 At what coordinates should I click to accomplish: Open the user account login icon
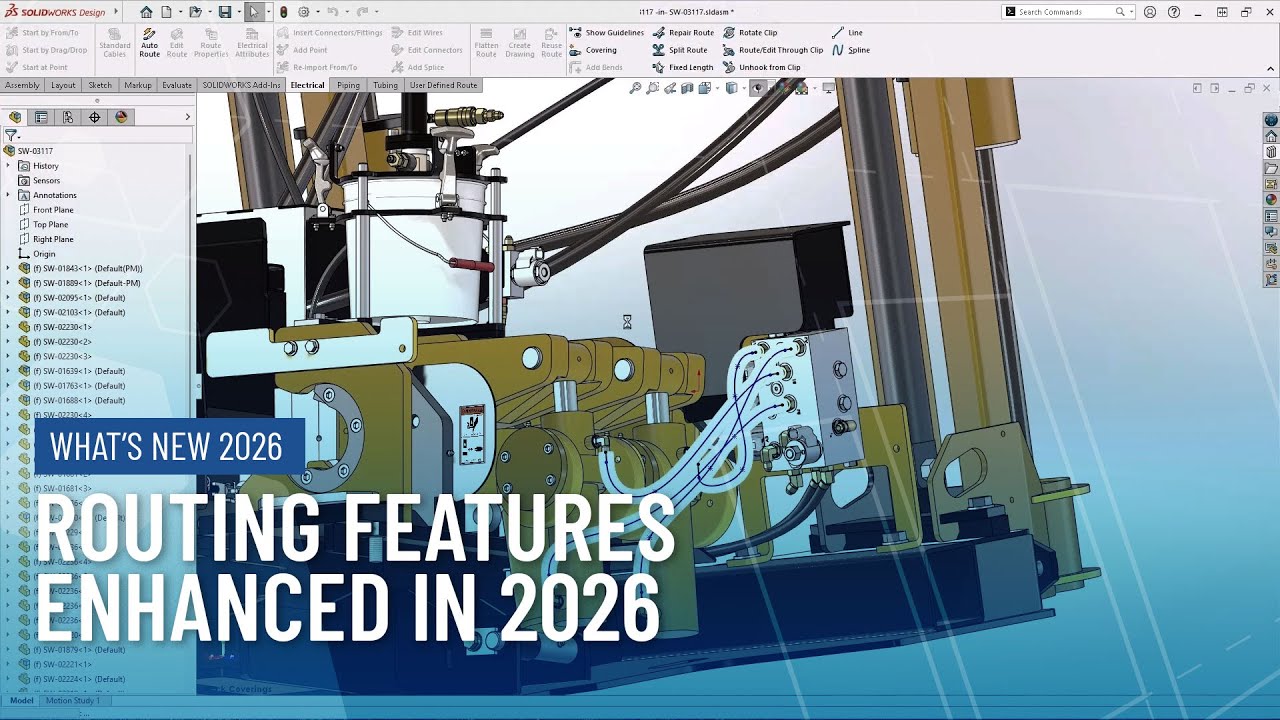pos(1150,12)
